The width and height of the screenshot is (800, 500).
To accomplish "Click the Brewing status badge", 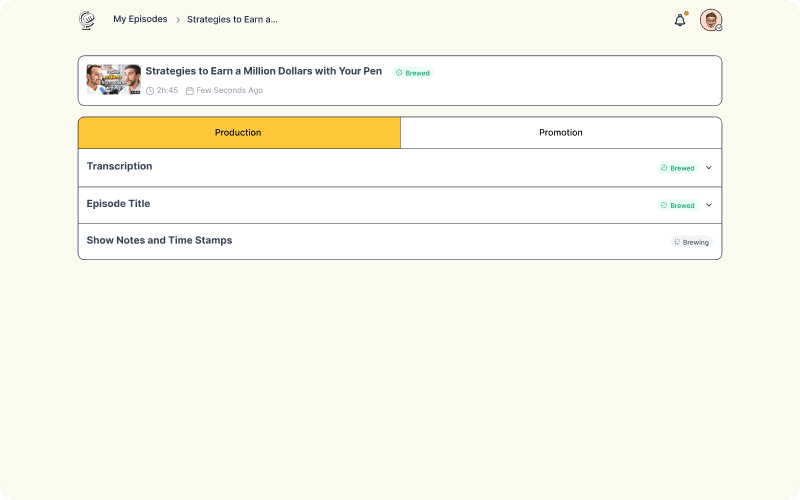I will (691, 242).
